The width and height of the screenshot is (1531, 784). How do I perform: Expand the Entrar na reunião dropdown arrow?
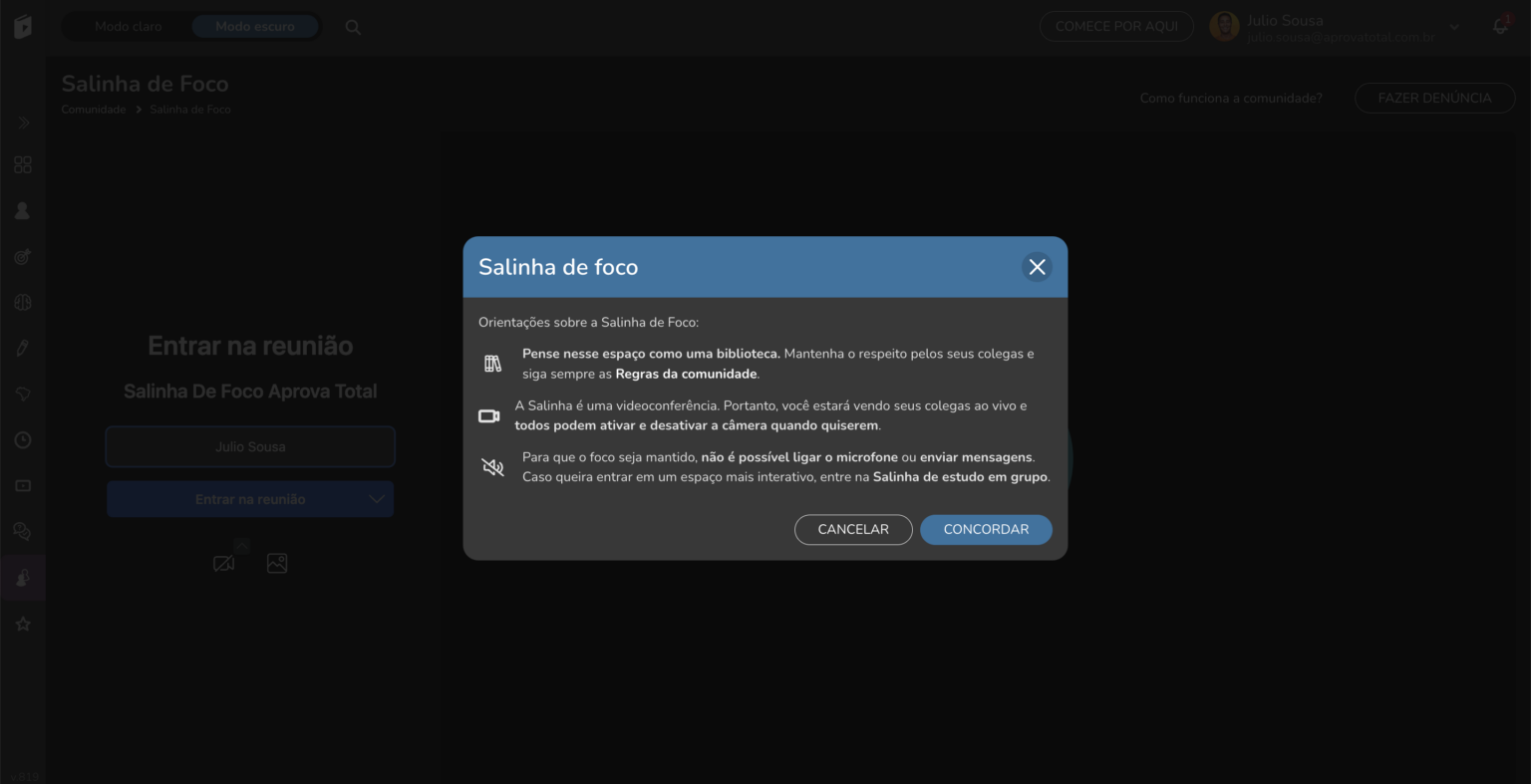tap(377, 499)
